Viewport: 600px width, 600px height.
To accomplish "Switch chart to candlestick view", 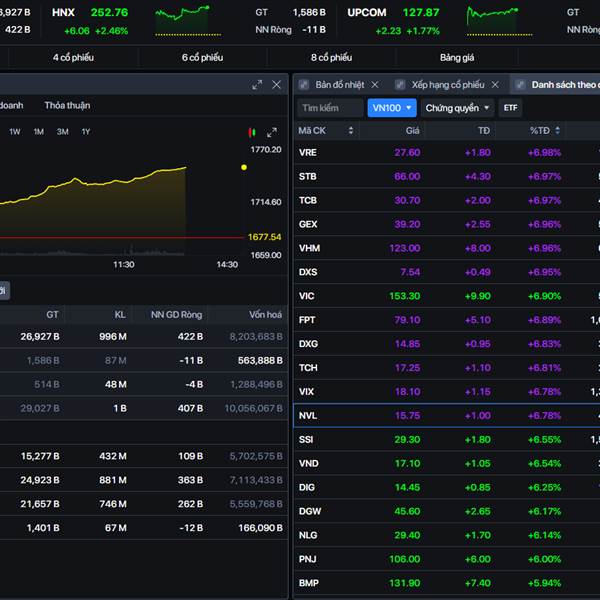I will (x=252, y=132).
